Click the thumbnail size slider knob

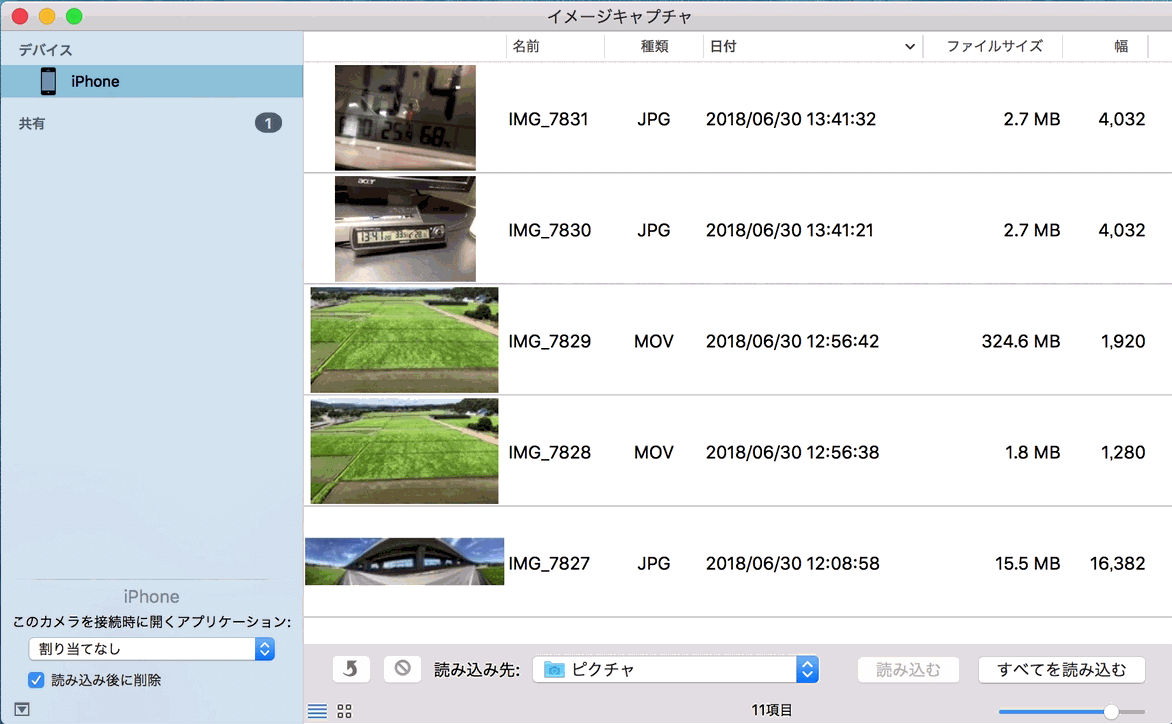[1111, 711]
